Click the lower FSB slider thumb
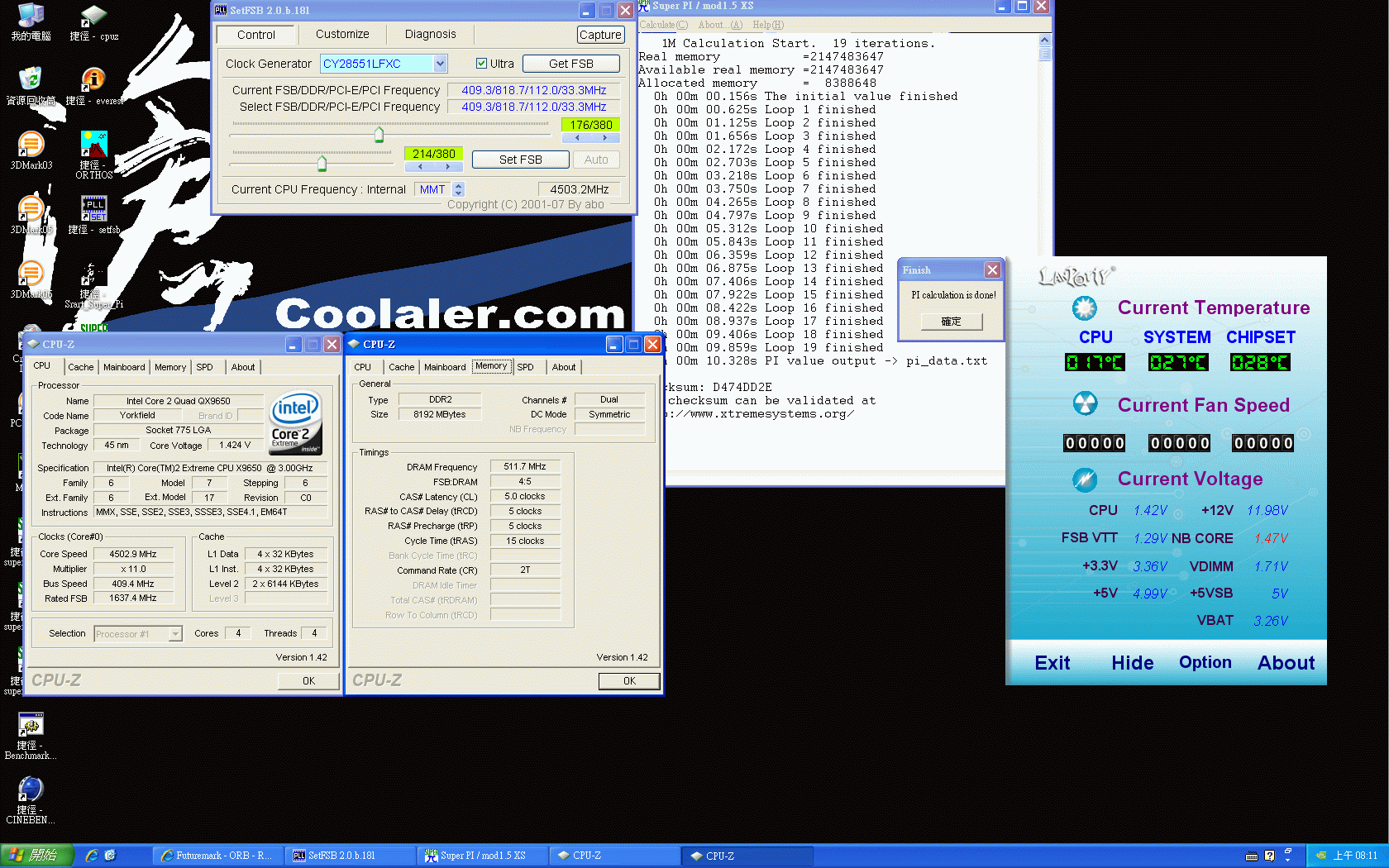 (x=322, y=163)
